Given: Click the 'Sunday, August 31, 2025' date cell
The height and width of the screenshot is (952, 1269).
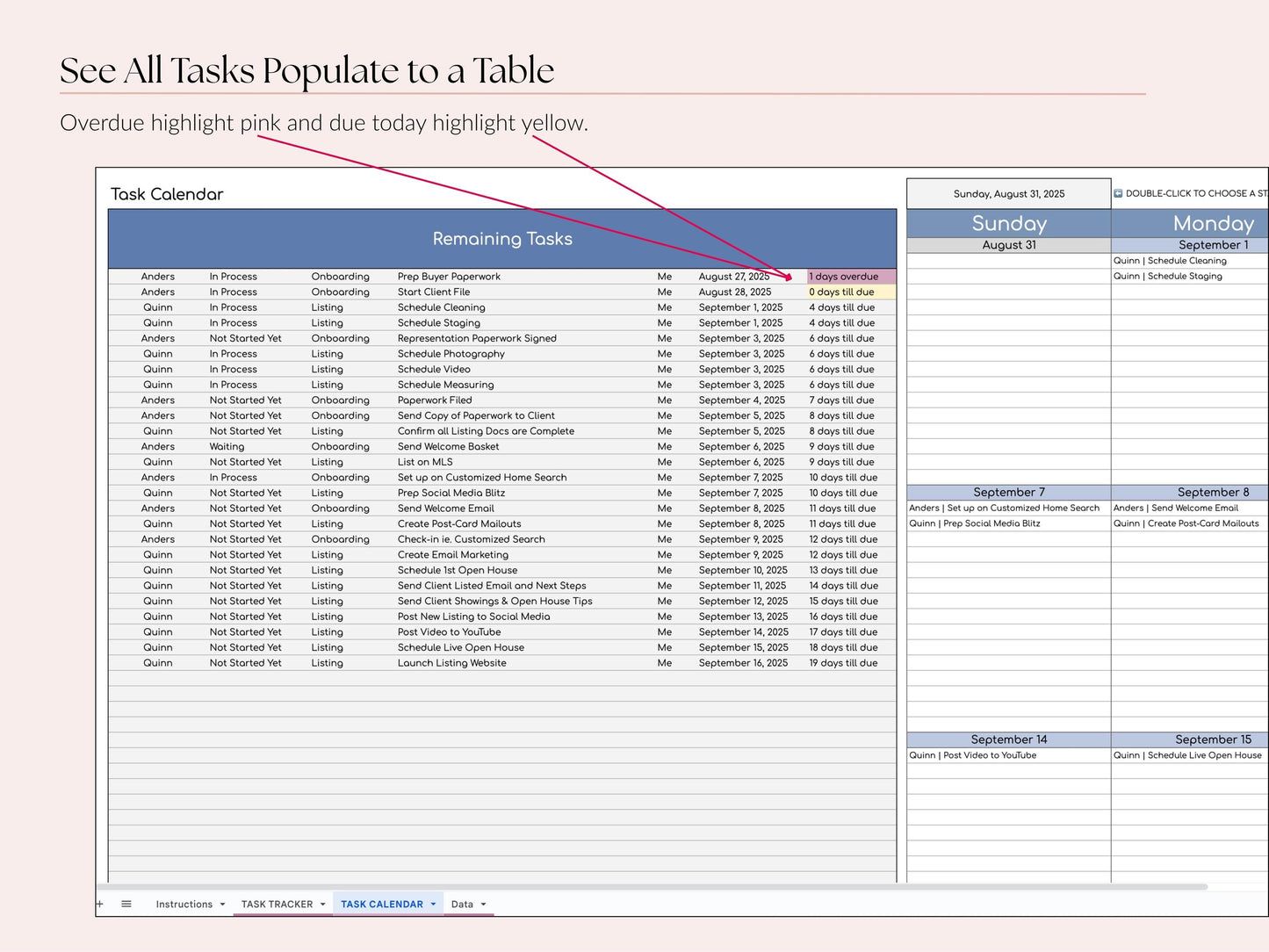Looking at the screenshot, I should pos(1009,194).
